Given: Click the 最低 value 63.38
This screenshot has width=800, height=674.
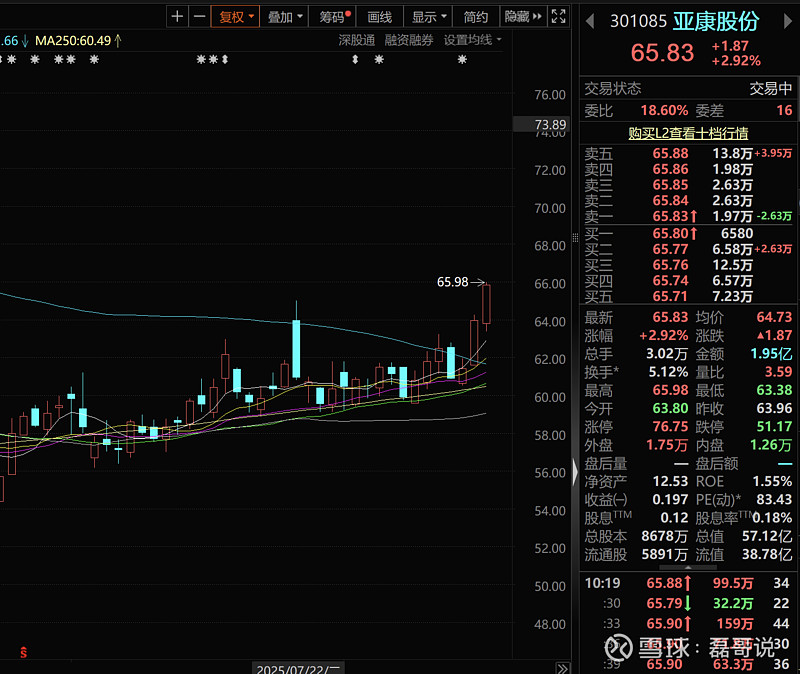Looking at the screenshot, I should [774, 390].
